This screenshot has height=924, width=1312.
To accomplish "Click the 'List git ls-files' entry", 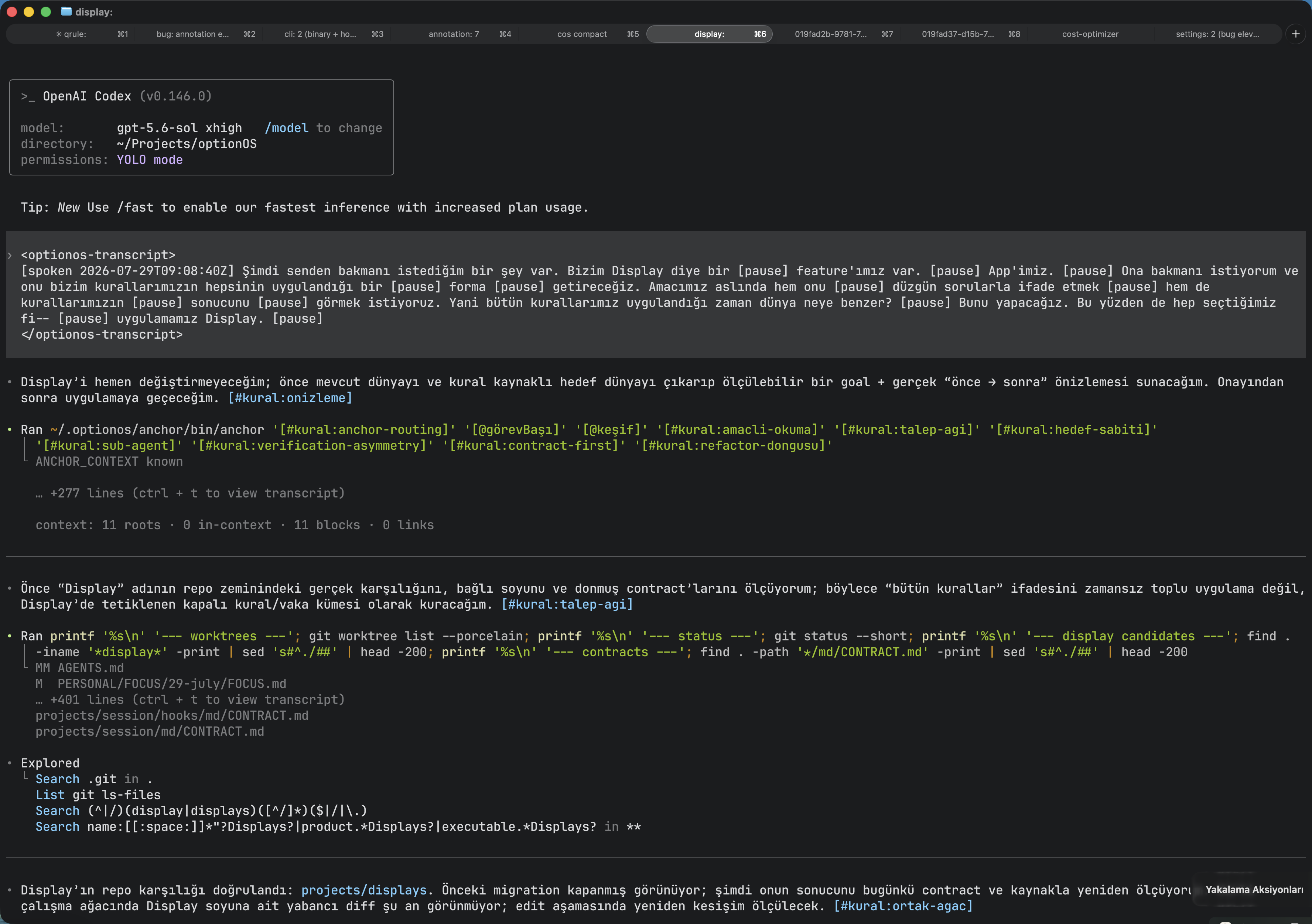I will 98,795.
